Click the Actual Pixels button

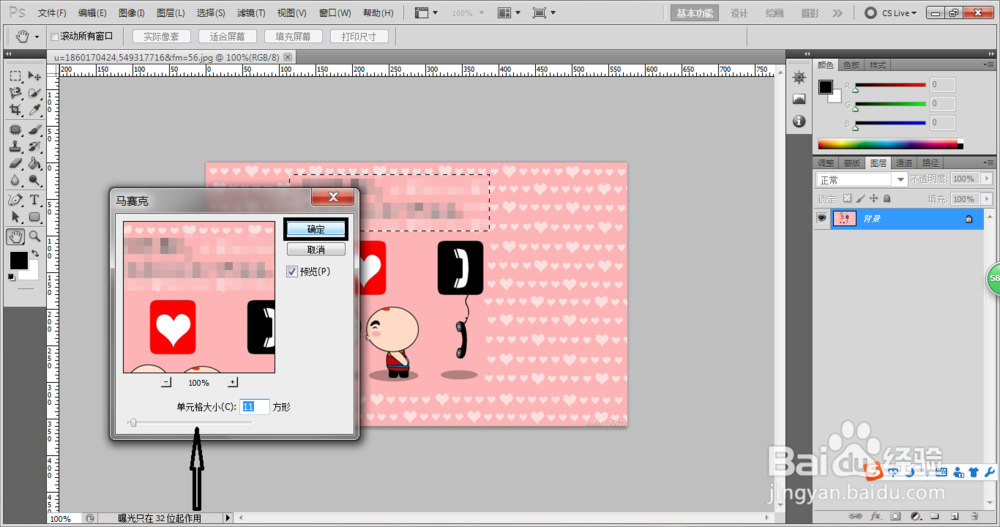[x=161, y=36]
